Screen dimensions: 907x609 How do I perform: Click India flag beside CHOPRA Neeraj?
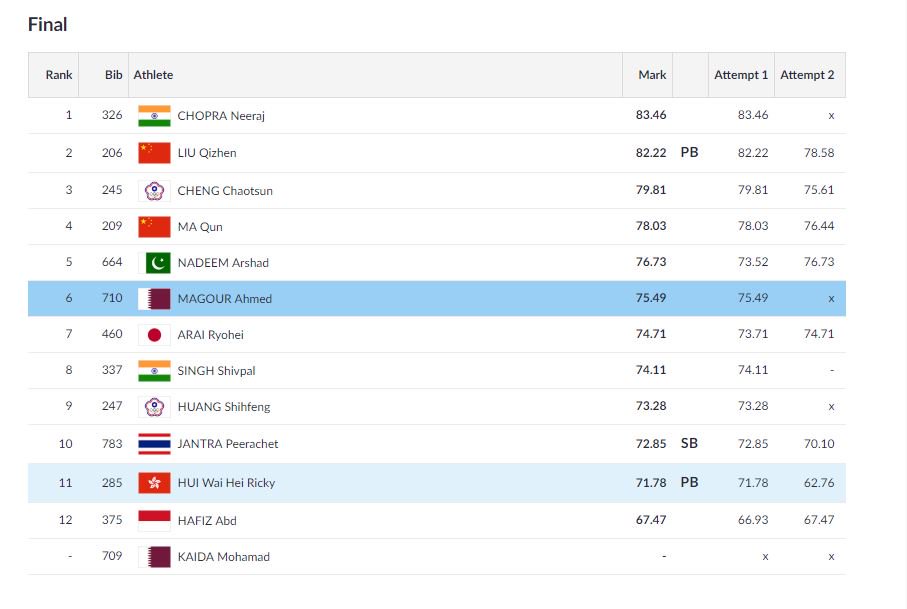click(154, 115)
